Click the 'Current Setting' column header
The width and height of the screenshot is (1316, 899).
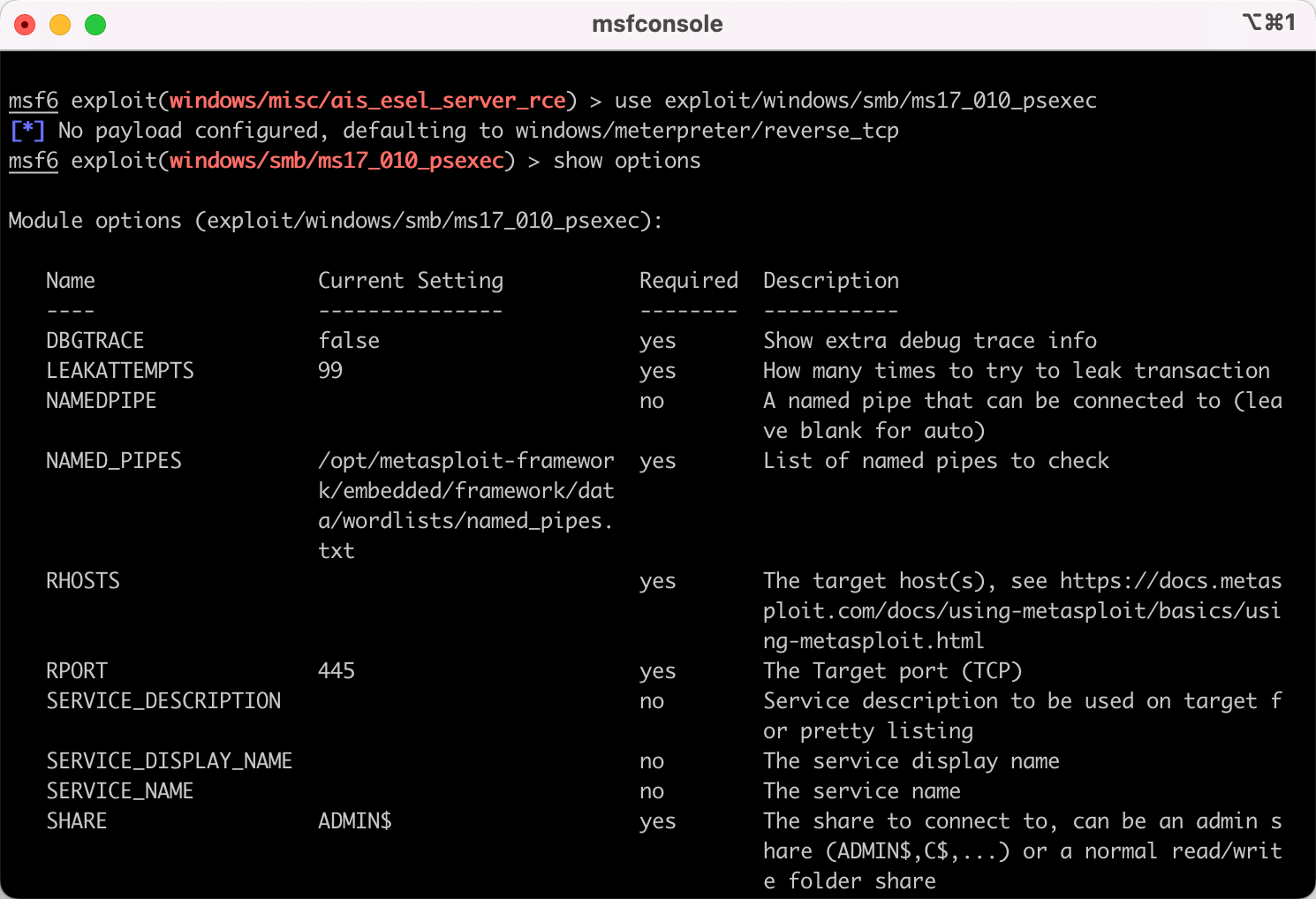point(411,281)
